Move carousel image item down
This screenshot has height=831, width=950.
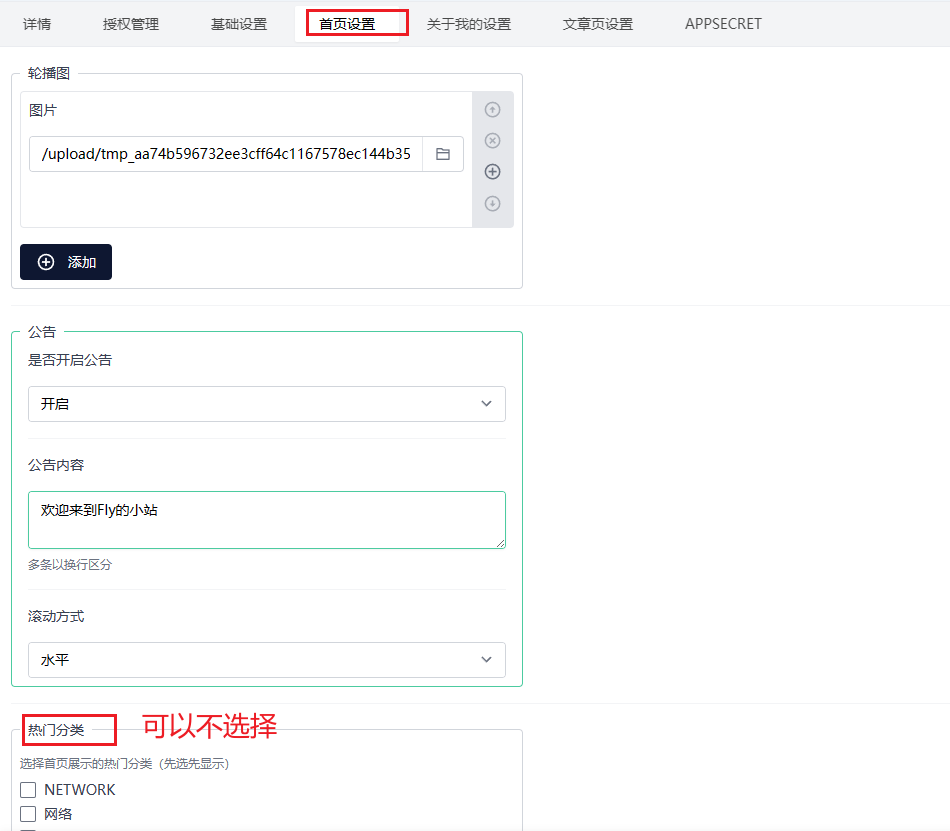(493, 204)
